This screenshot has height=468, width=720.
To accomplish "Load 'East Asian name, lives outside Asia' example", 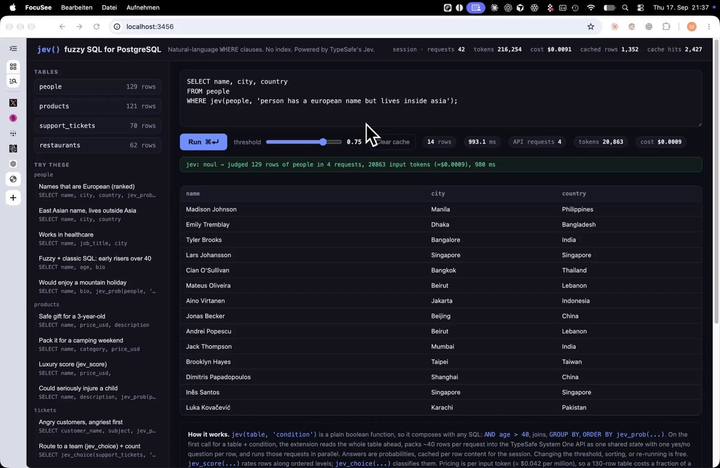I will (x=97, y=214).
